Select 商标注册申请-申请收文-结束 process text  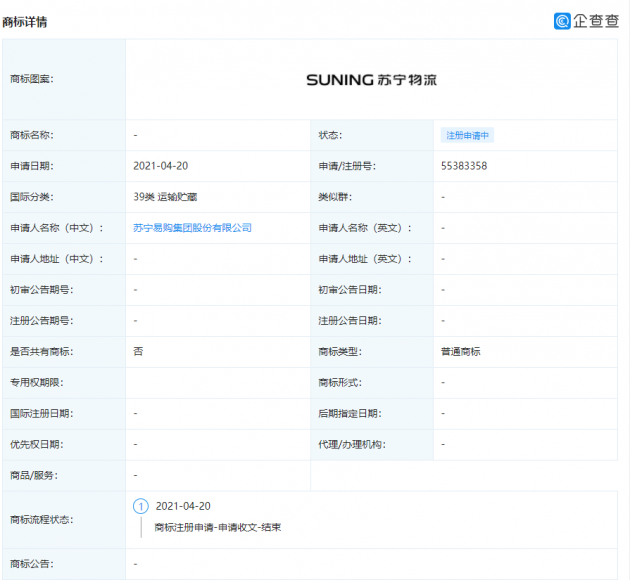(x=218, y=527)
